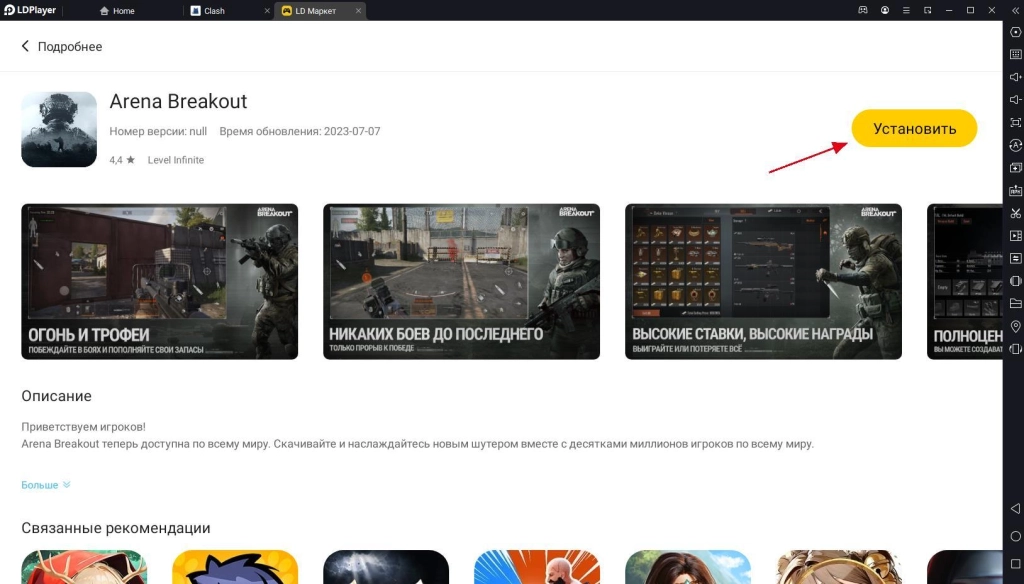Screen dimensions: 1024x584
Task: Open the keyboard mapping sidebar icon
Action: (x=1015, y=54)
